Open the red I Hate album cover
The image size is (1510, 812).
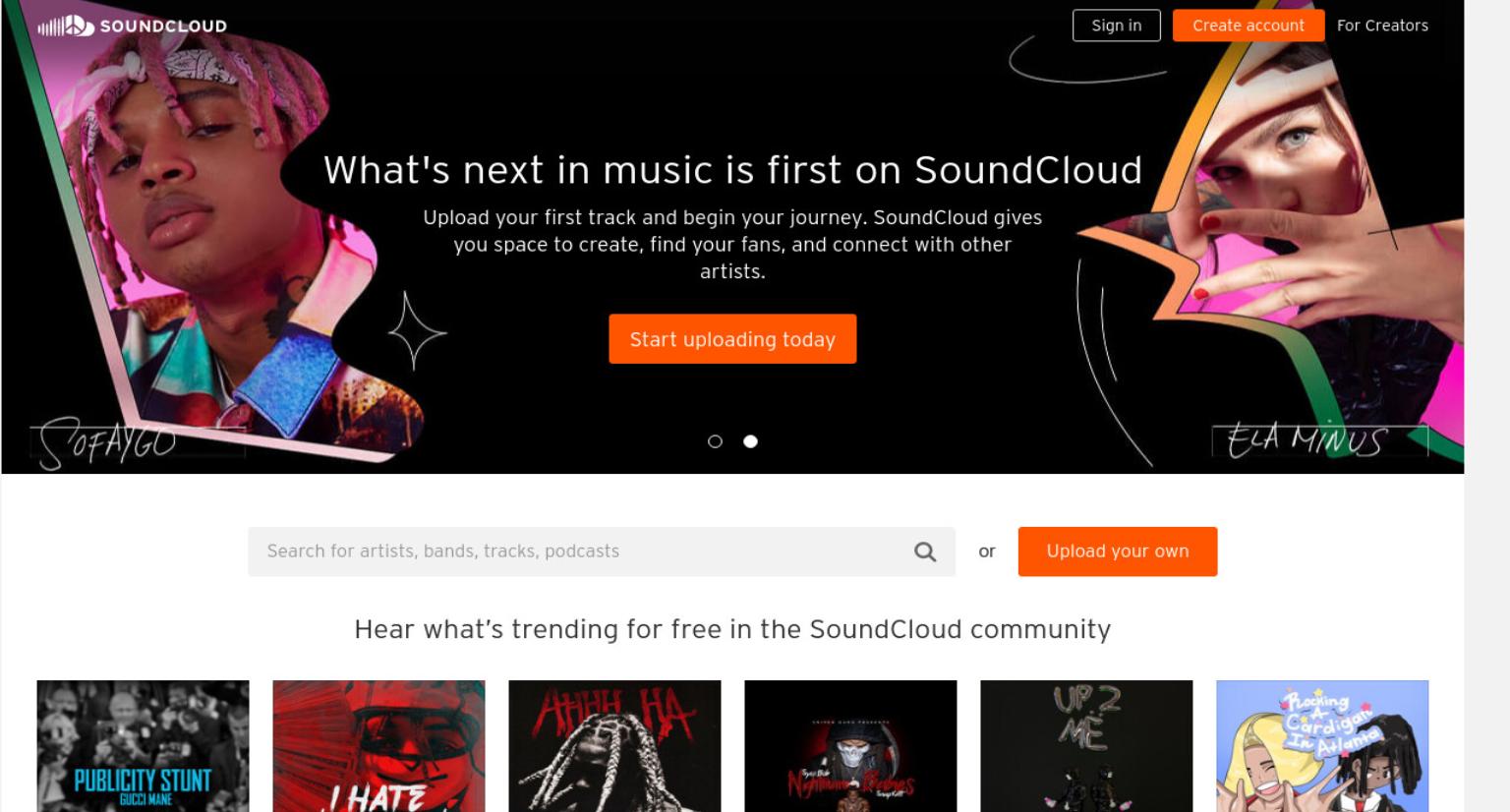click(378, 746)
